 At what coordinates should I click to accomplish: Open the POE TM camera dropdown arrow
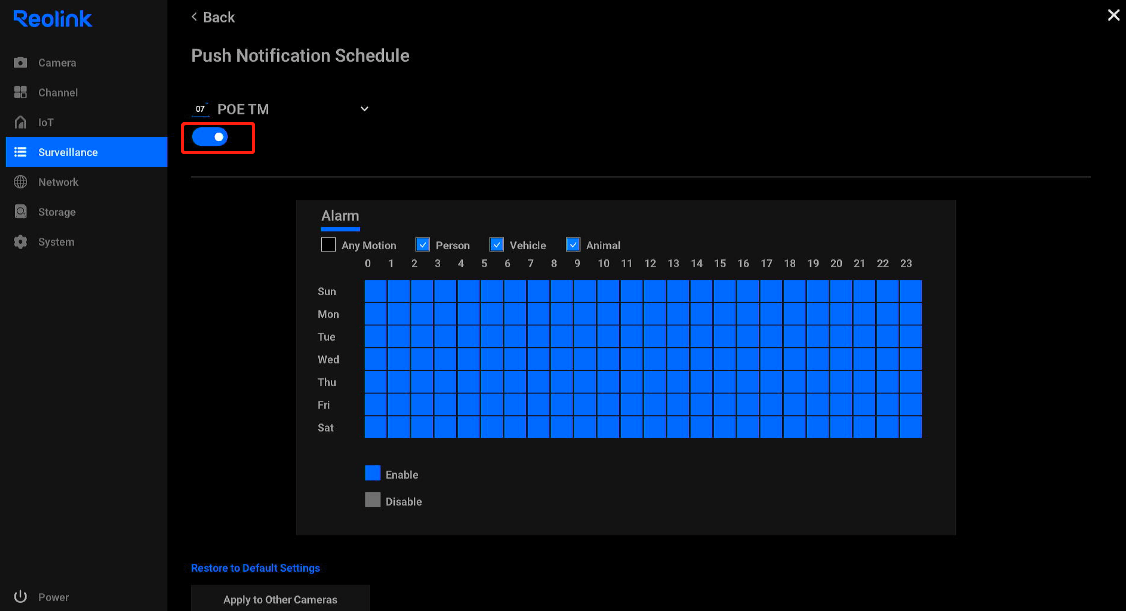coord(364,109)
